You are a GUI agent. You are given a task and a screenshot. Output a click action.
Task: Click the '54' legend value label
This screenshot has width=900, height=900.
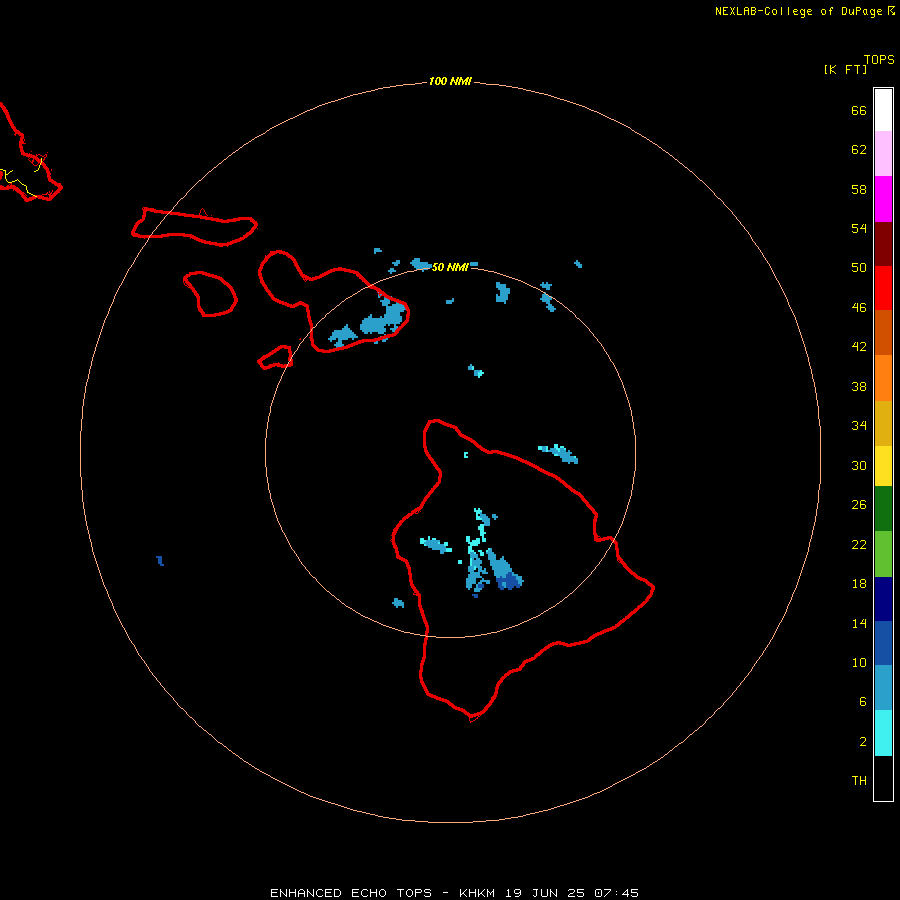pos(859,228)
